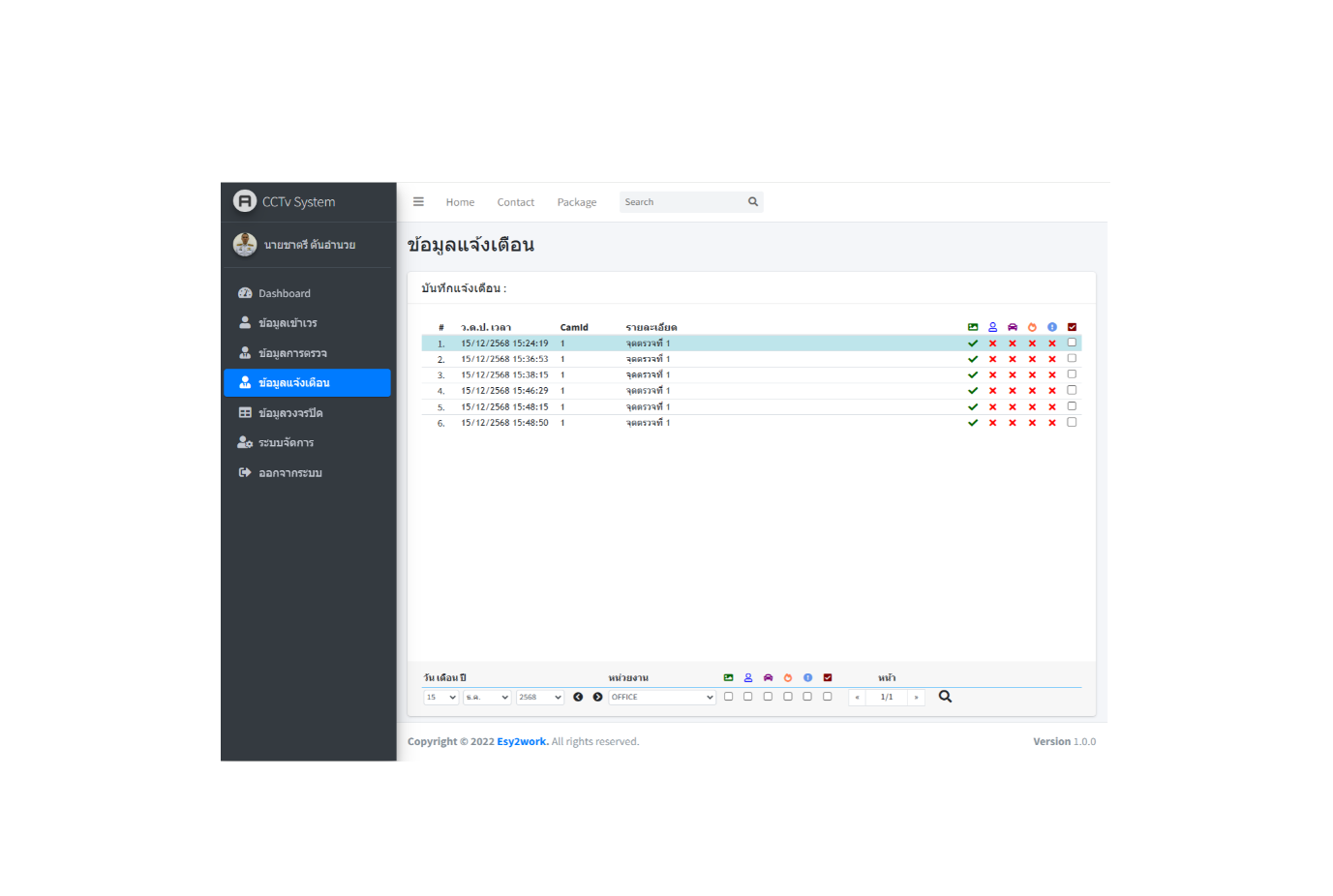Open the year dropdown showing 2568
The height and width of the screenshot is (896, 1333).
539,697
